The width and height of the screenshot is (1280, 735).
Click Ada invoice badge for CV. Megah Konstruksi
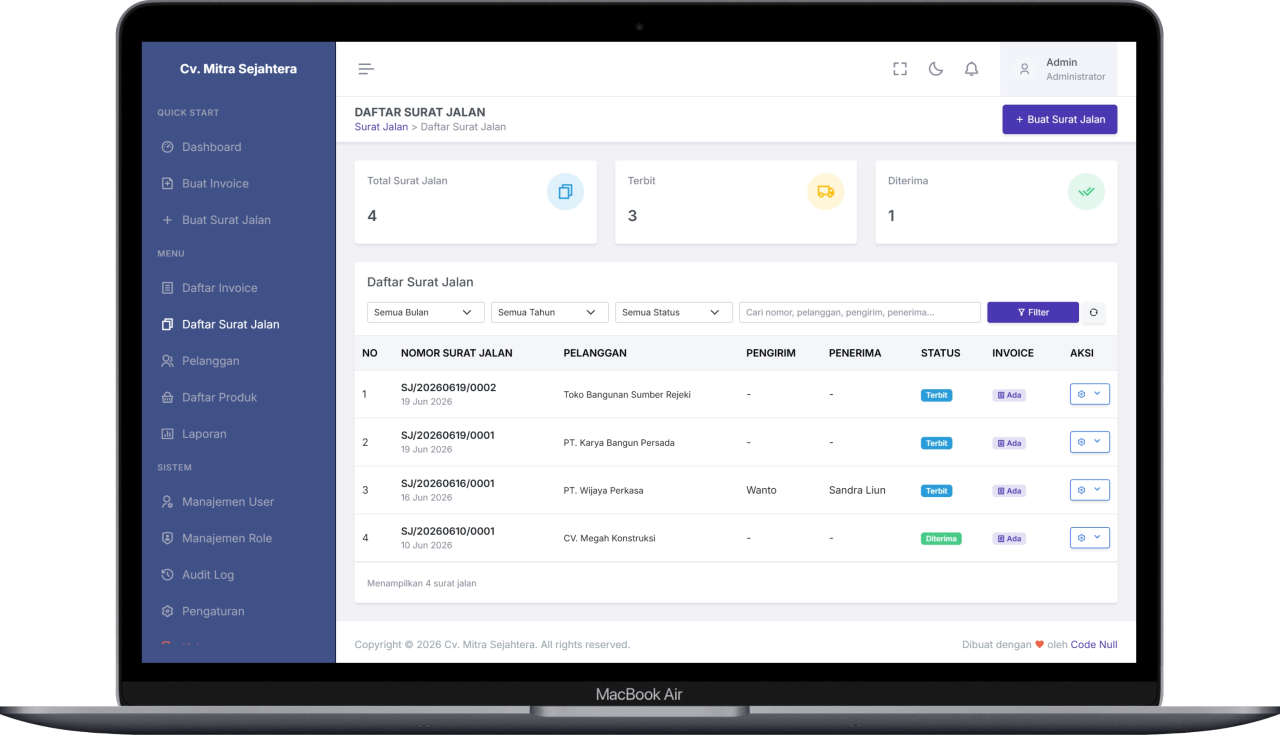(x=1009, y=539)
